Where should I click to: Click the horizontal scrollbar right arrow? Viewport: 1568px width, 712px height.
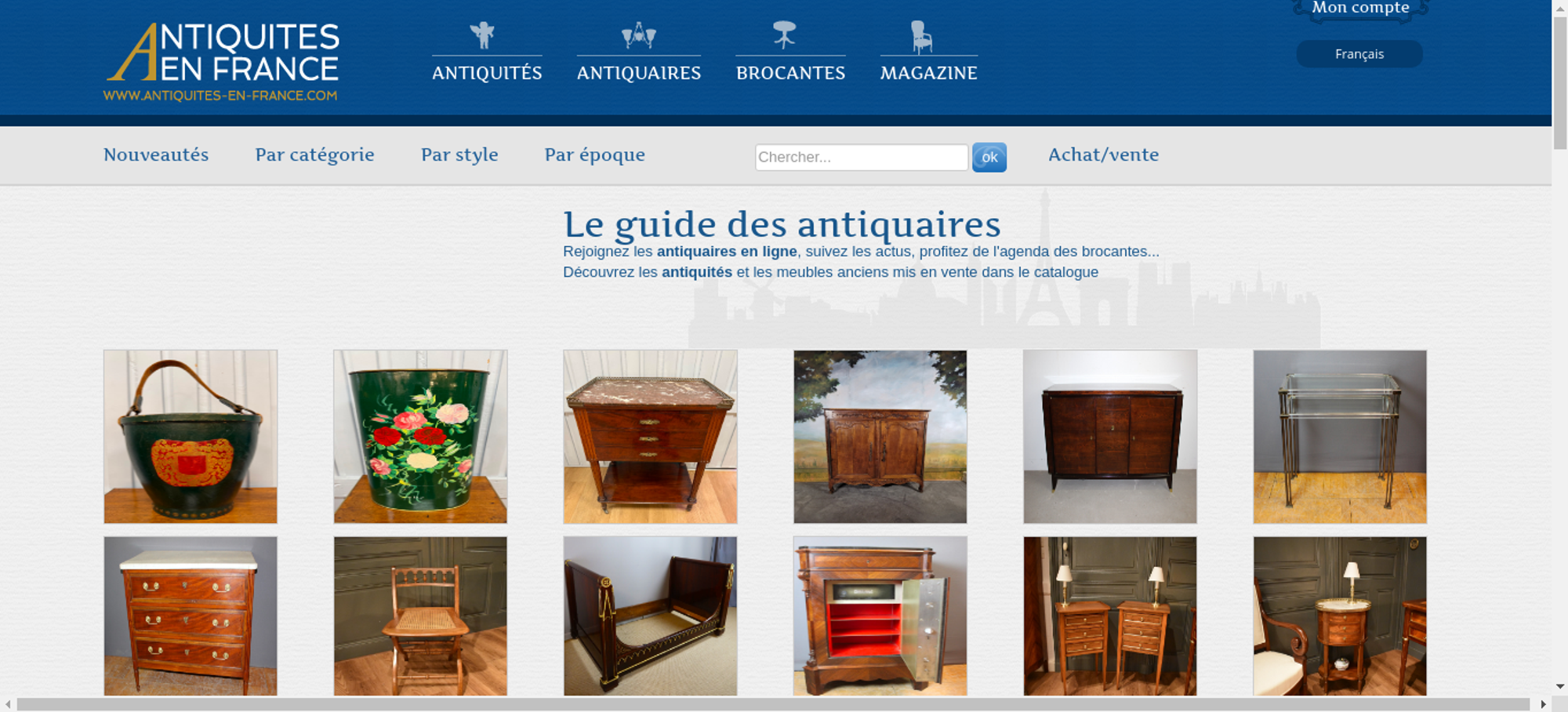[x=1543, y=704]
